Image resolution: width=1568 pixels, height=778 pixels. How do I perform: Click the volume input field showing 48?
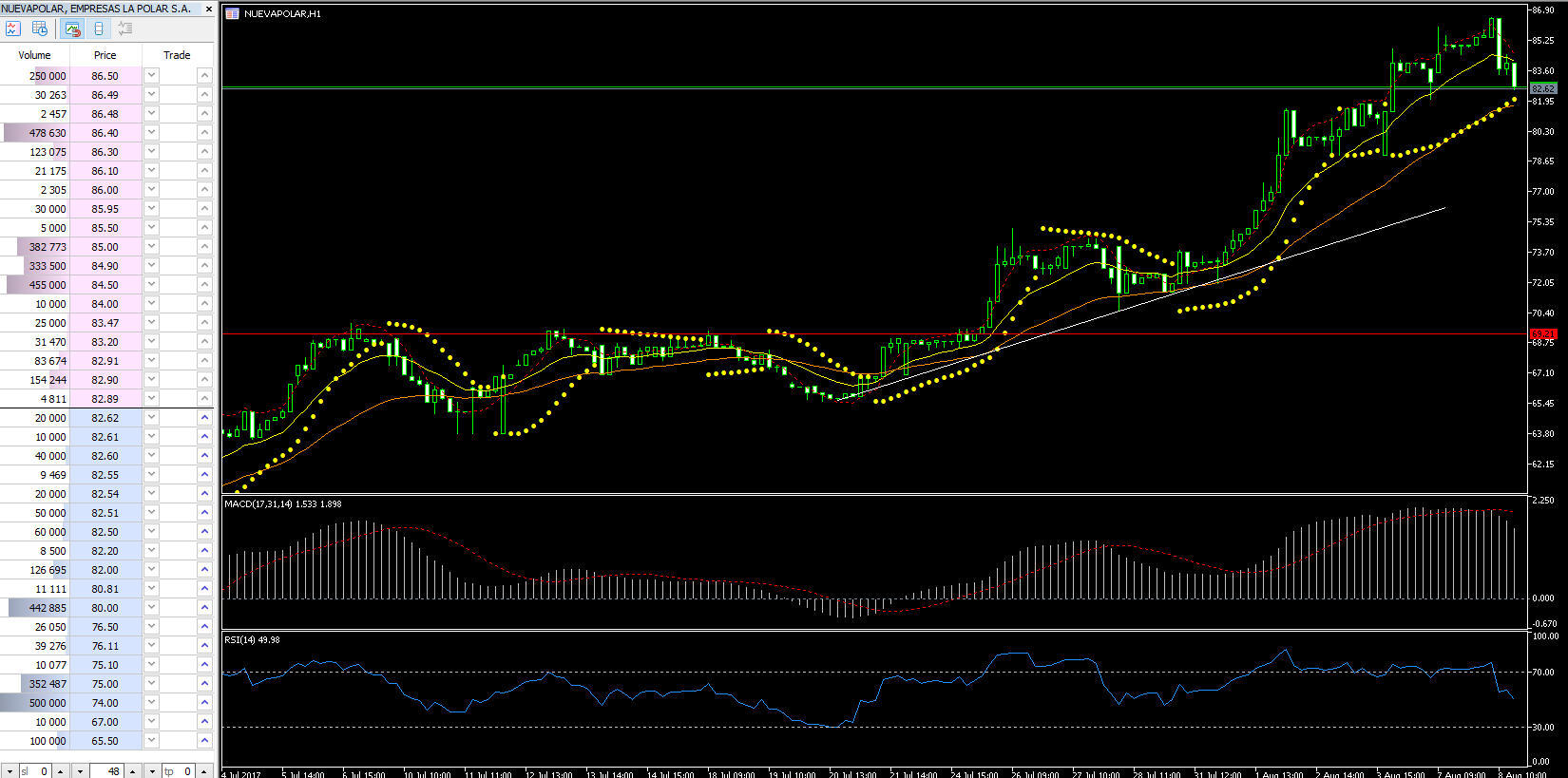(106, 771)
